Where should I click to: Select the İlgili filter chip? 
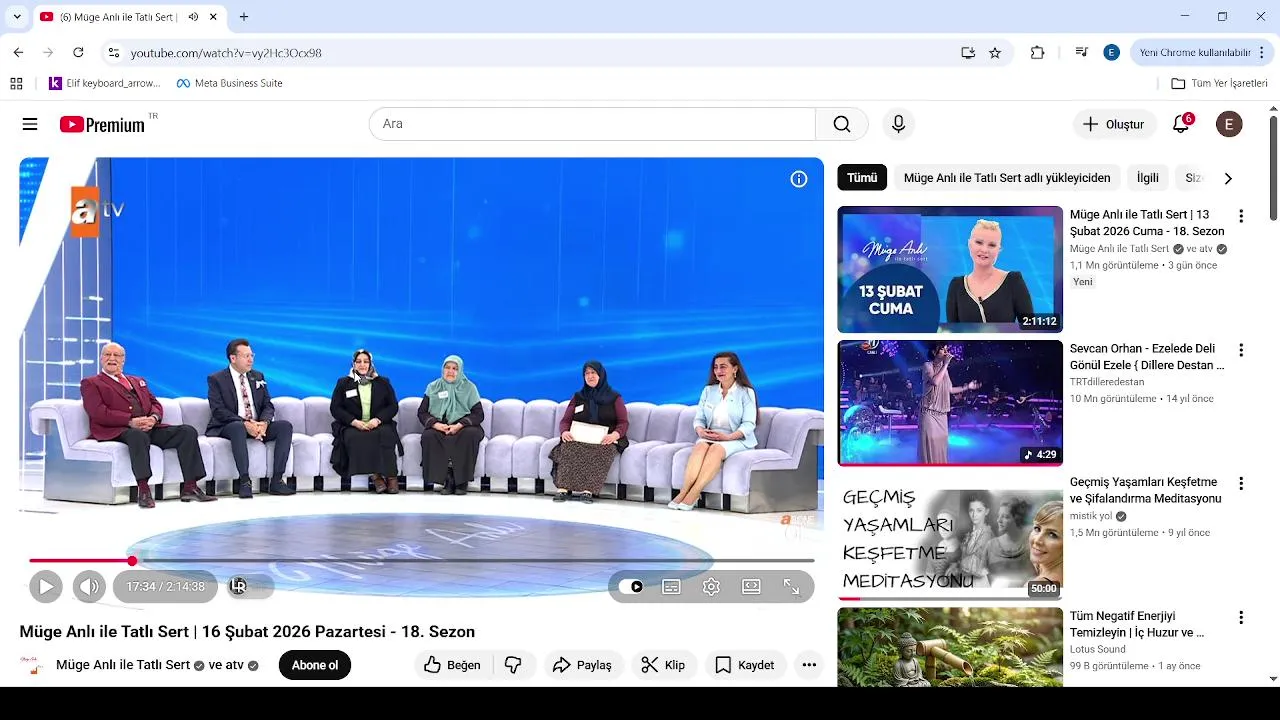tap(1148, 178)
